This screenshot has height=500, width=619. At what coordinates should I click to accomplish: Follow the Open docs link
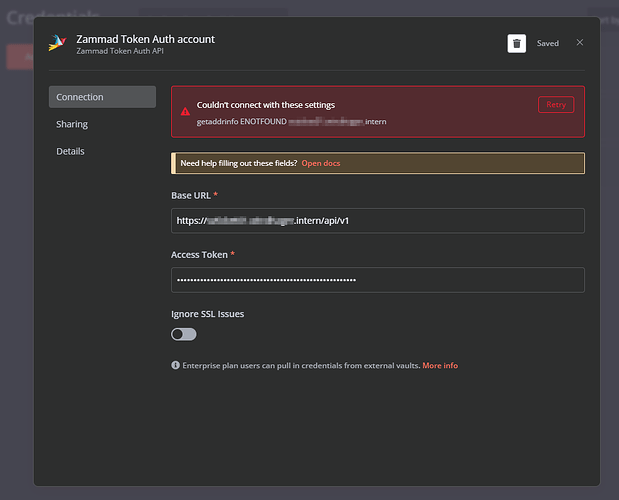pyautogui.click(x=321, y=163)
